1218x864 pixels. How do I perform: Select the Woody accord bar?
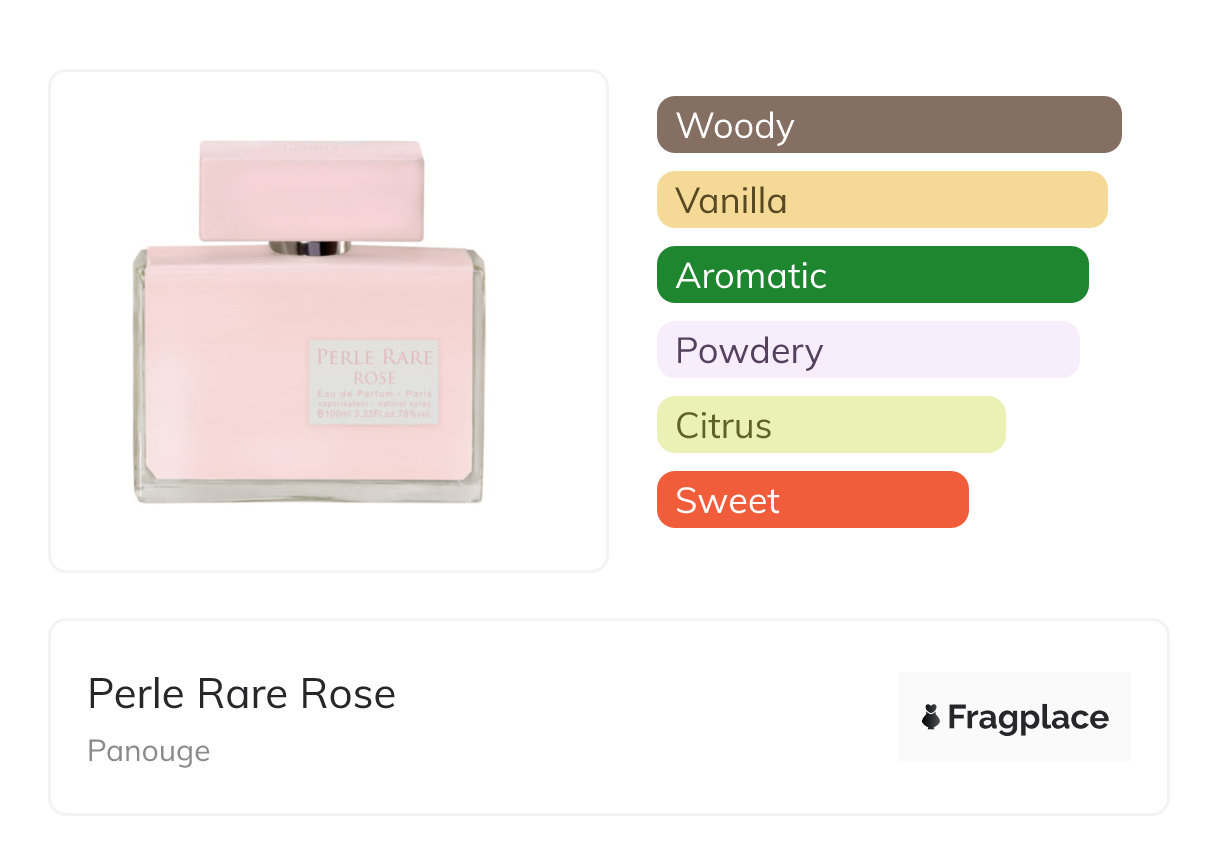pyautogui.click(x=888, y=125)
